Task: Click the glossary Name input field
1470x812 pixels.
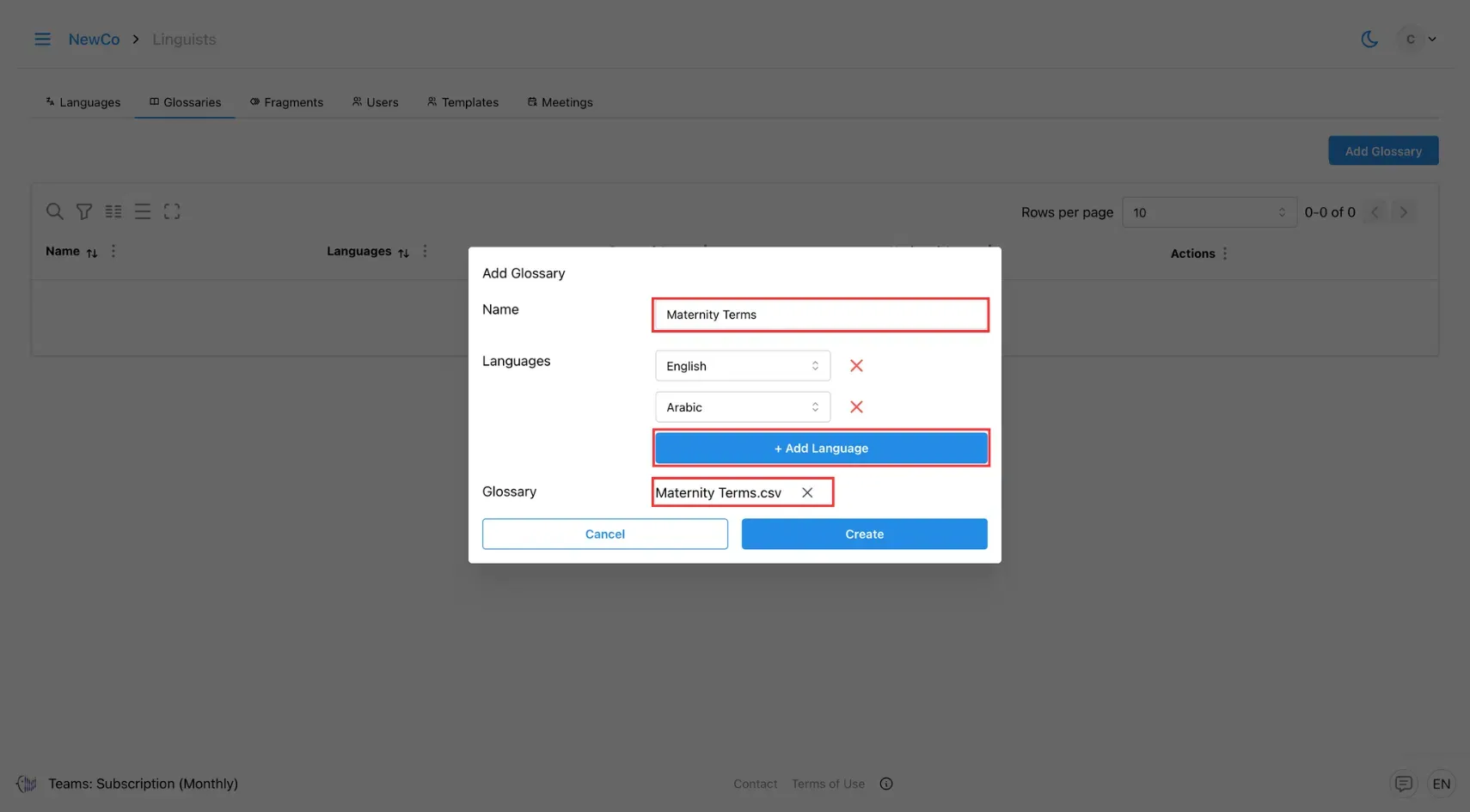Action: coord(820,314)
